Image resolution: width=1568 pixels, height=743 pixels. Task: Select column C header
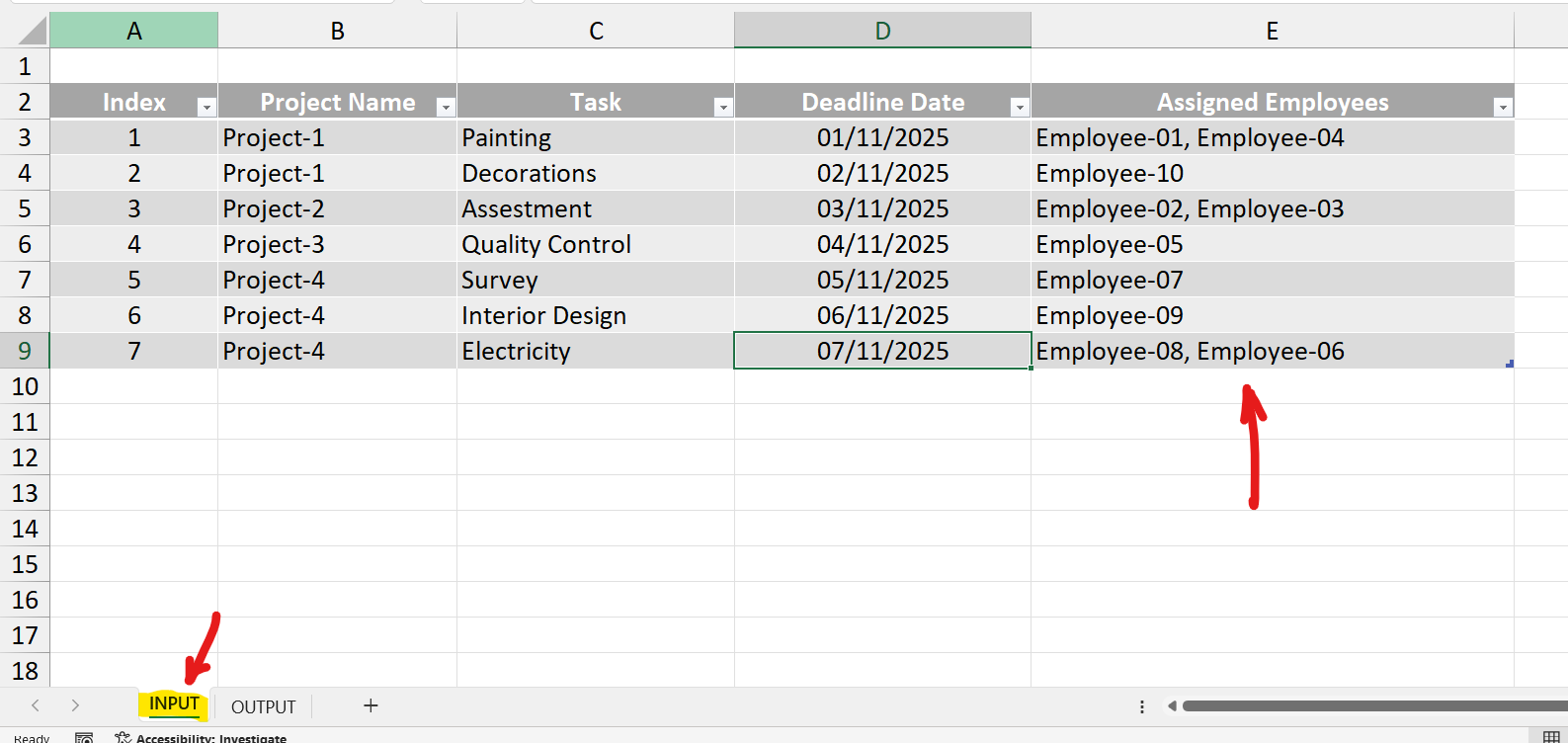(x=596, y=31)
